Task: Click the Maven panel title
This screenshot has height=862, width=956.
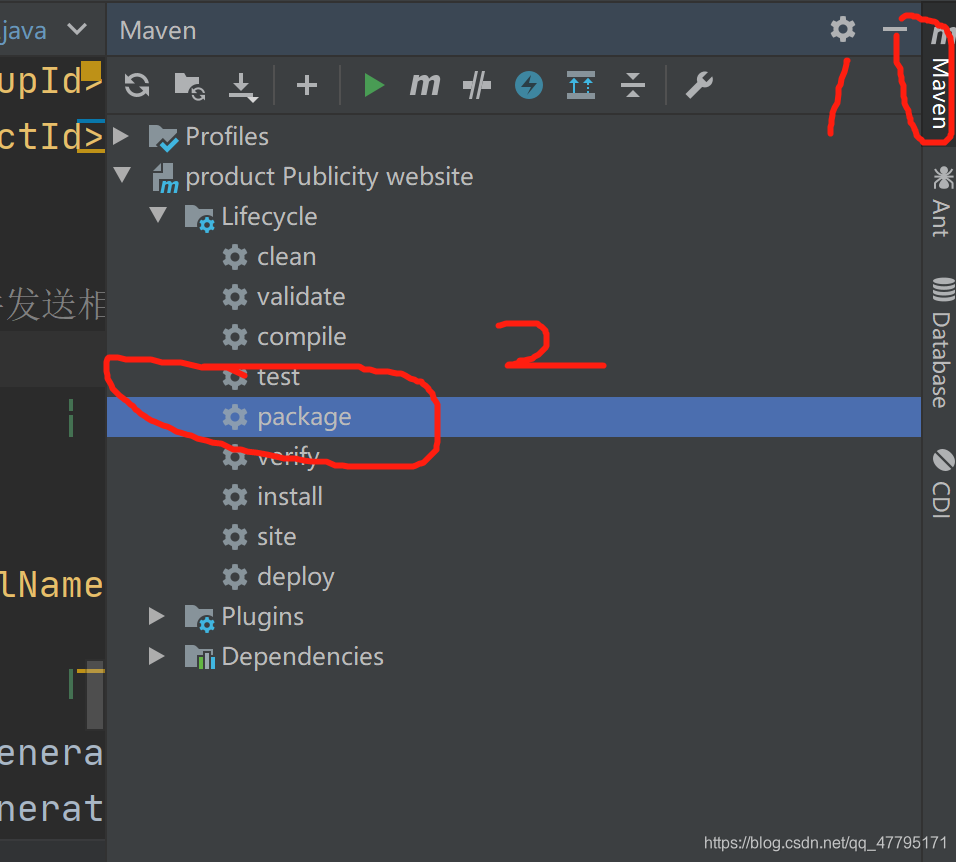Action: (158, 30)
